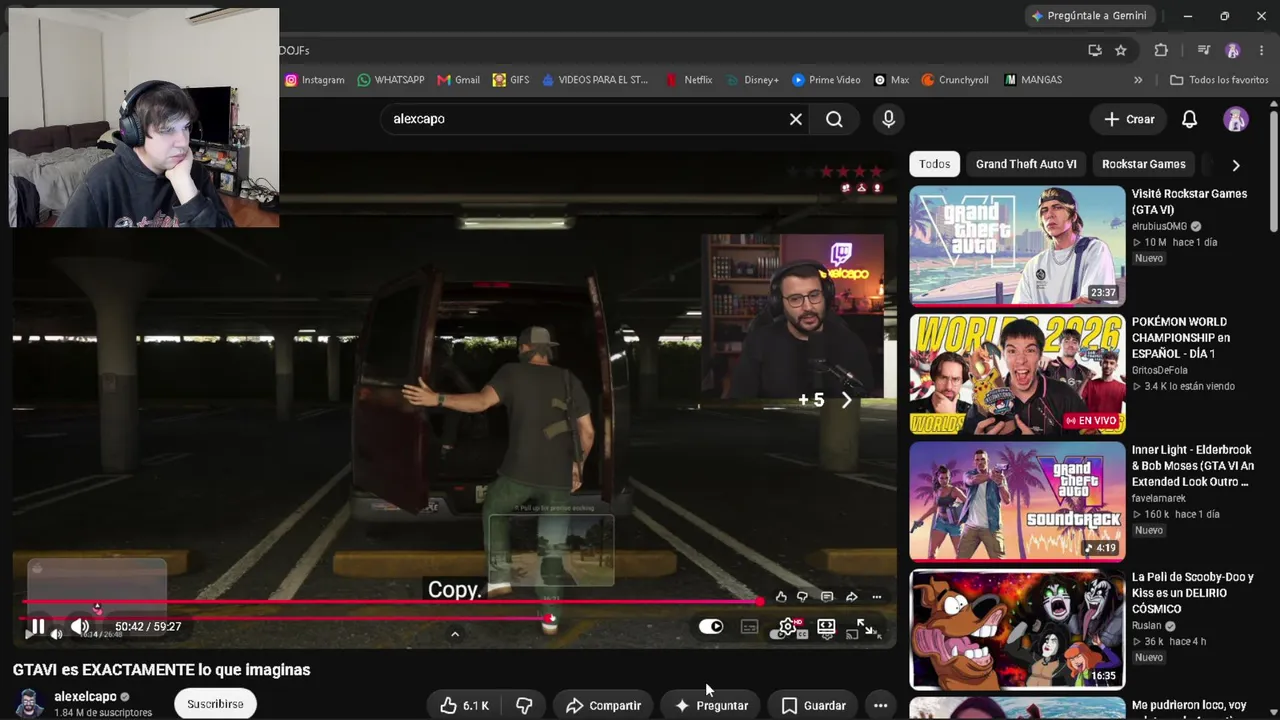Open the MANGAS bookmark
Image resolution: width=1280 pixels, height=720 pixels.
(1033, 80)
